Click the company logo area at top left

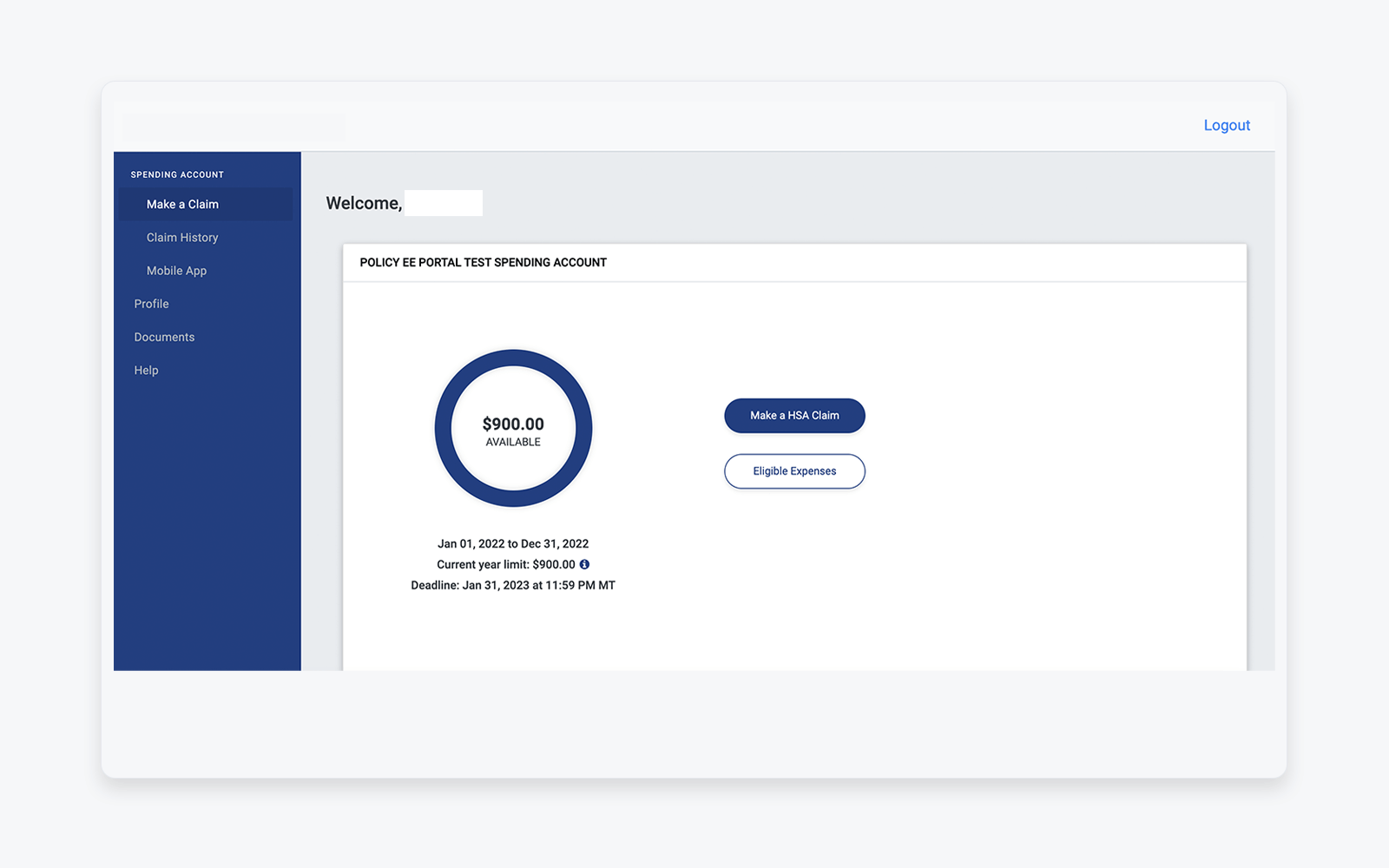233,125
